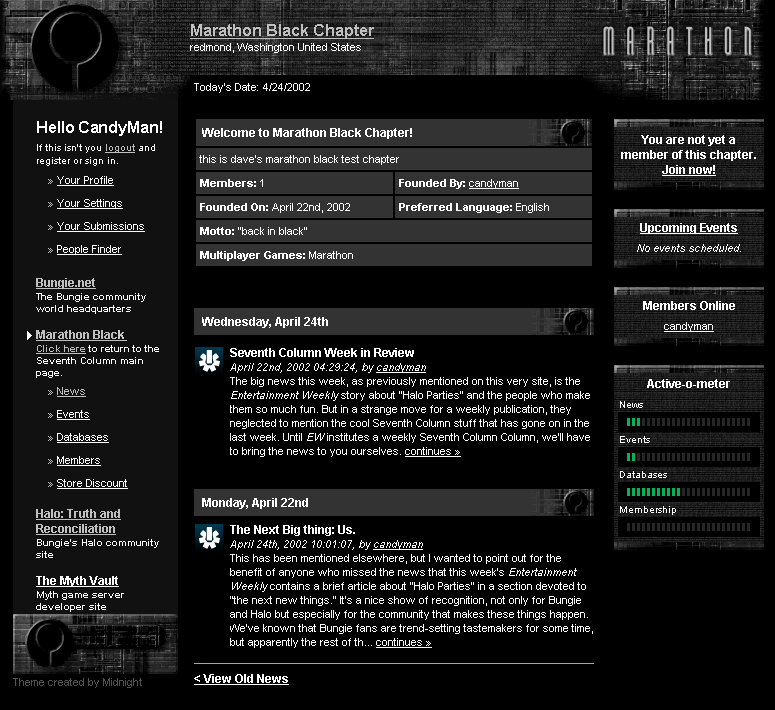The width and height of the screenshot is (775, 710).
Task: Open Upcoming Events heading link
Action: 688,228
